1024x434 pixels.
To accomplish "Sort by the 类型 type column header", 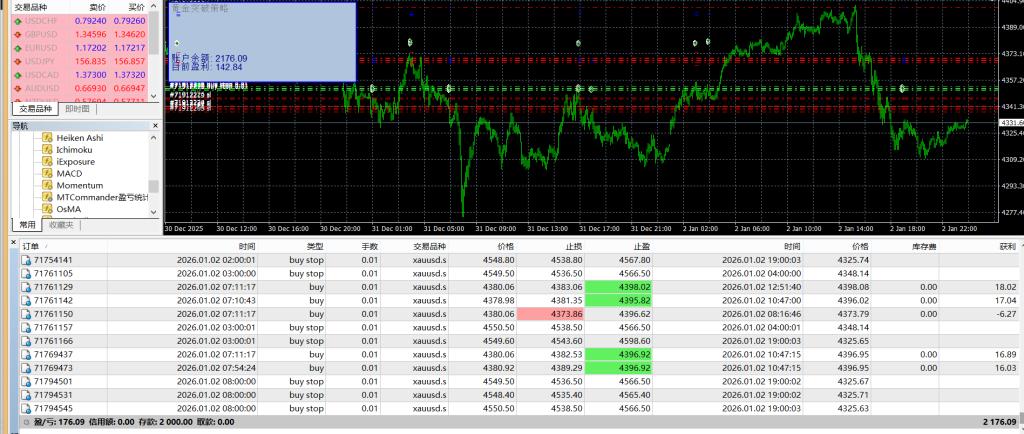I will click(x=314, y=246).
